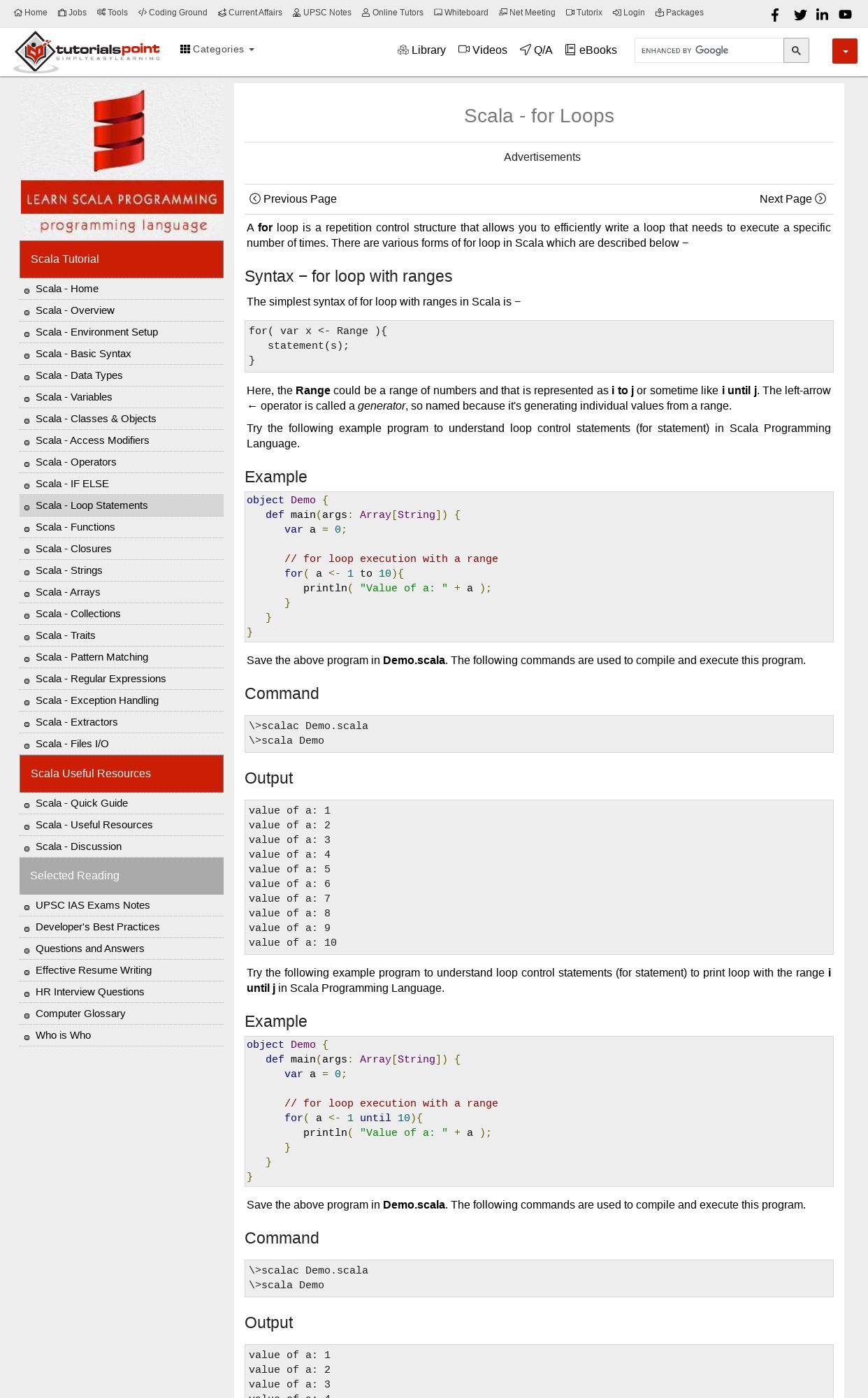
Task: Open the Twitter icon in the header
Action: point(800,15)
